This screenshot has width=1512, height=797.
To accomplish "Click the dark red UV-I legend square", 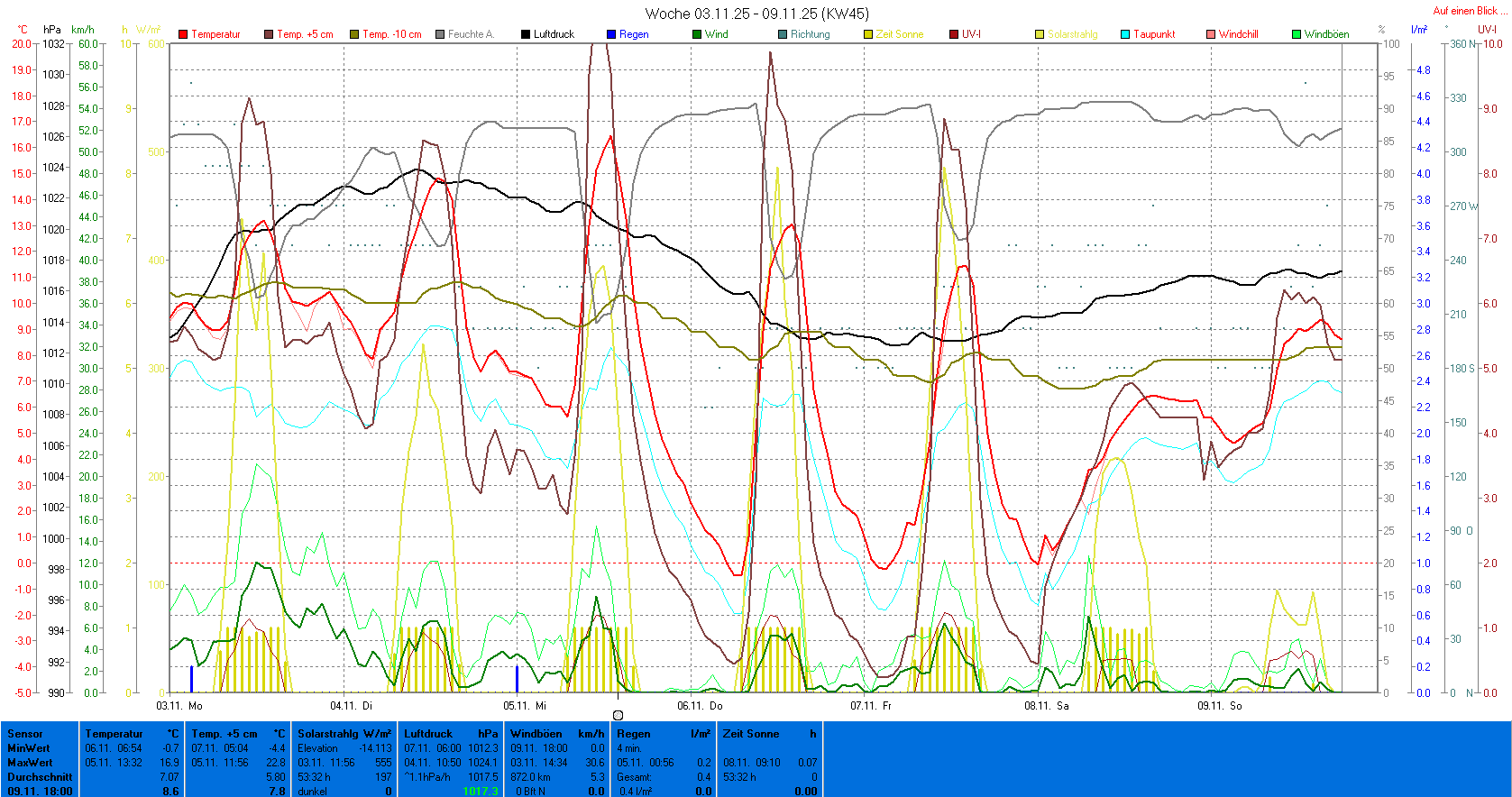I will (x=954, y=34).
